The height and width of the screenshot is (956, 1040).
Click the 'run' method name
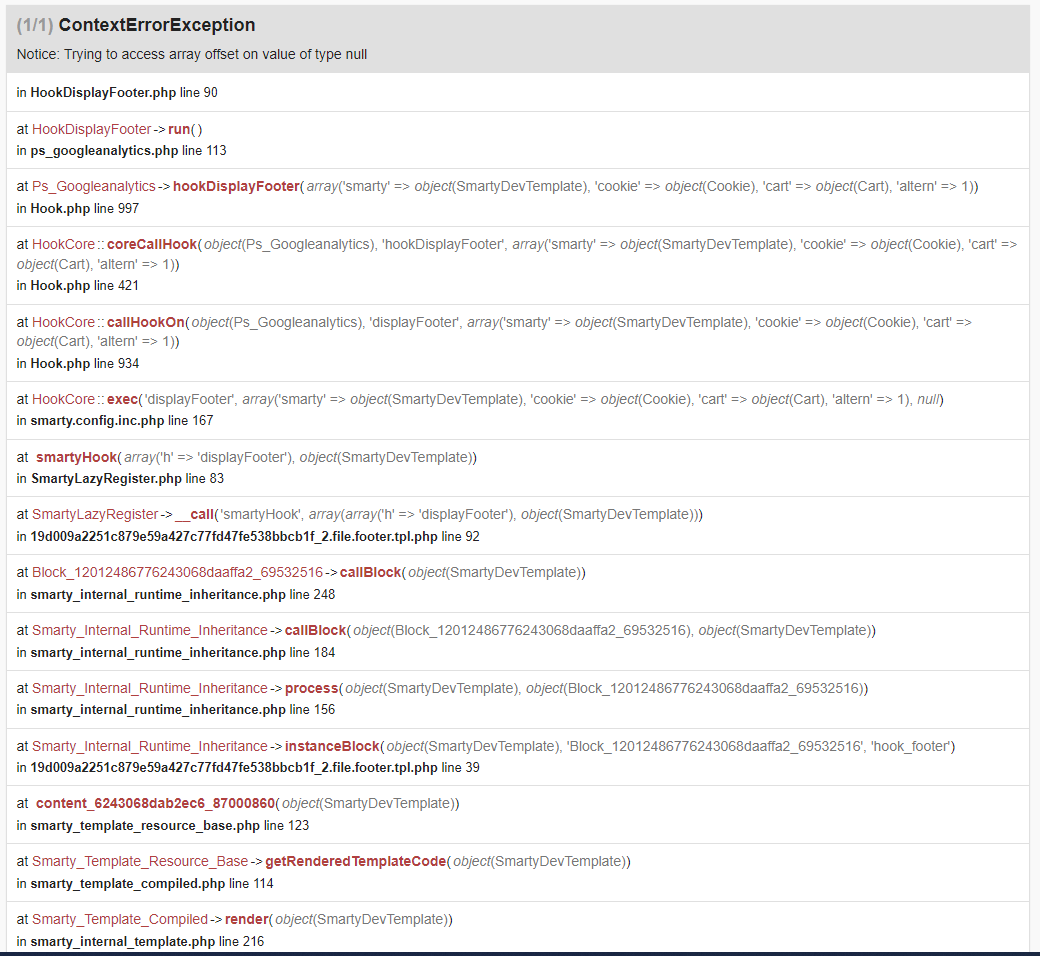(179, 129)
